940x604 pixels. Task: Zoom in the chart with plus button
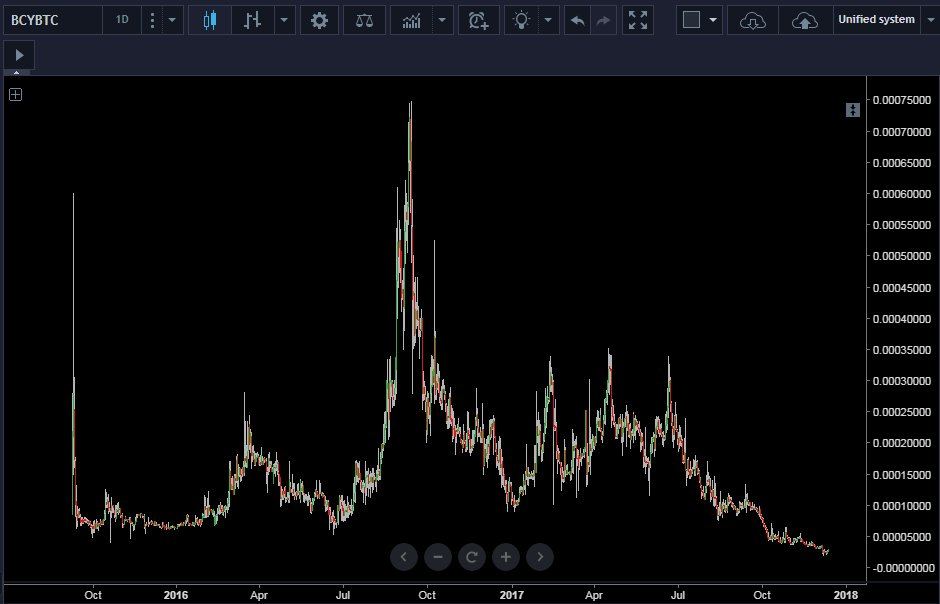click(x=505, y=557)
